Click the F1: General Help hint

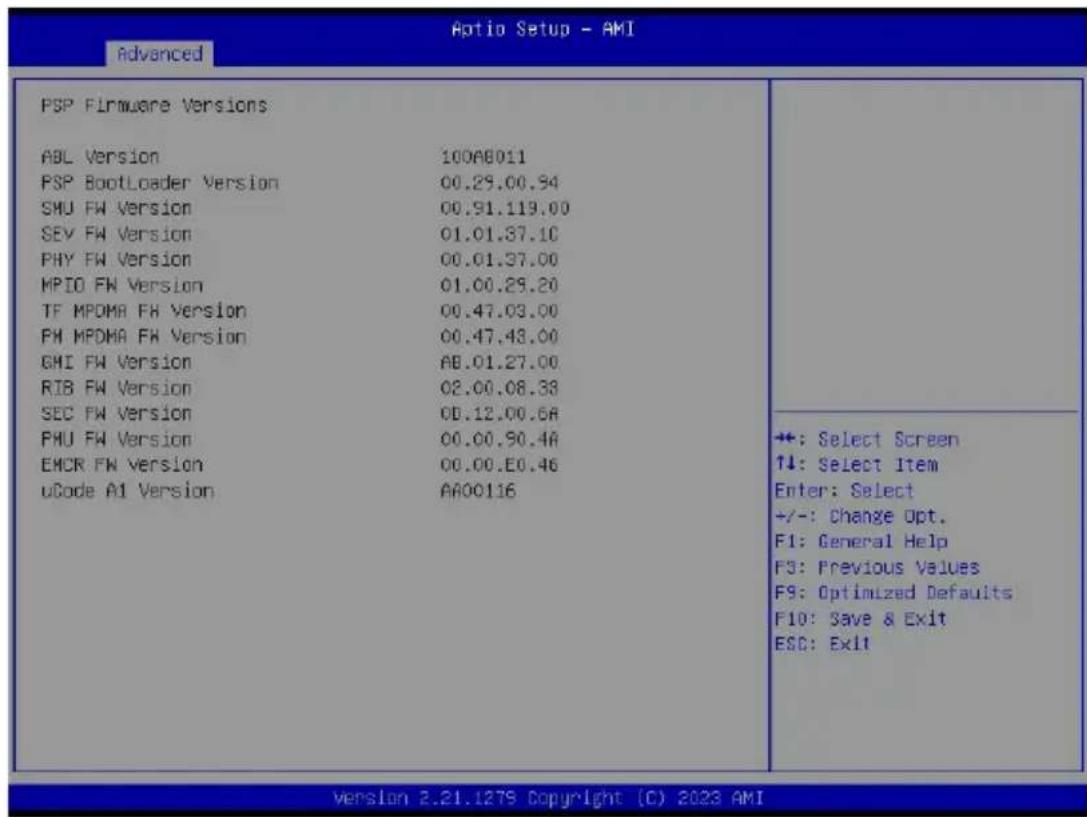tap(861, 542)
